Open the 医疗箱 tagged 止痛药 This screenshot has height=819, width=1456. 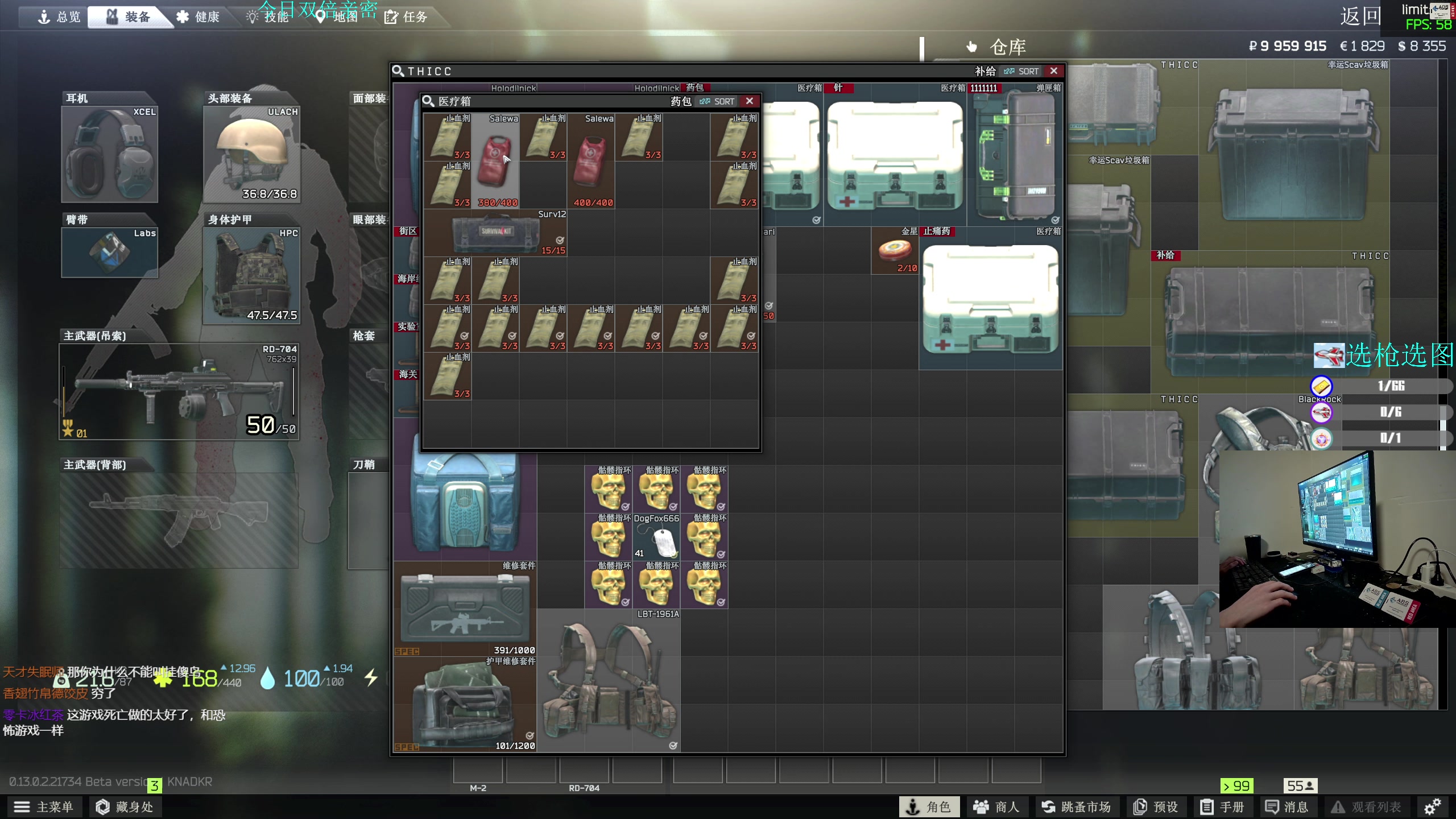991,298
